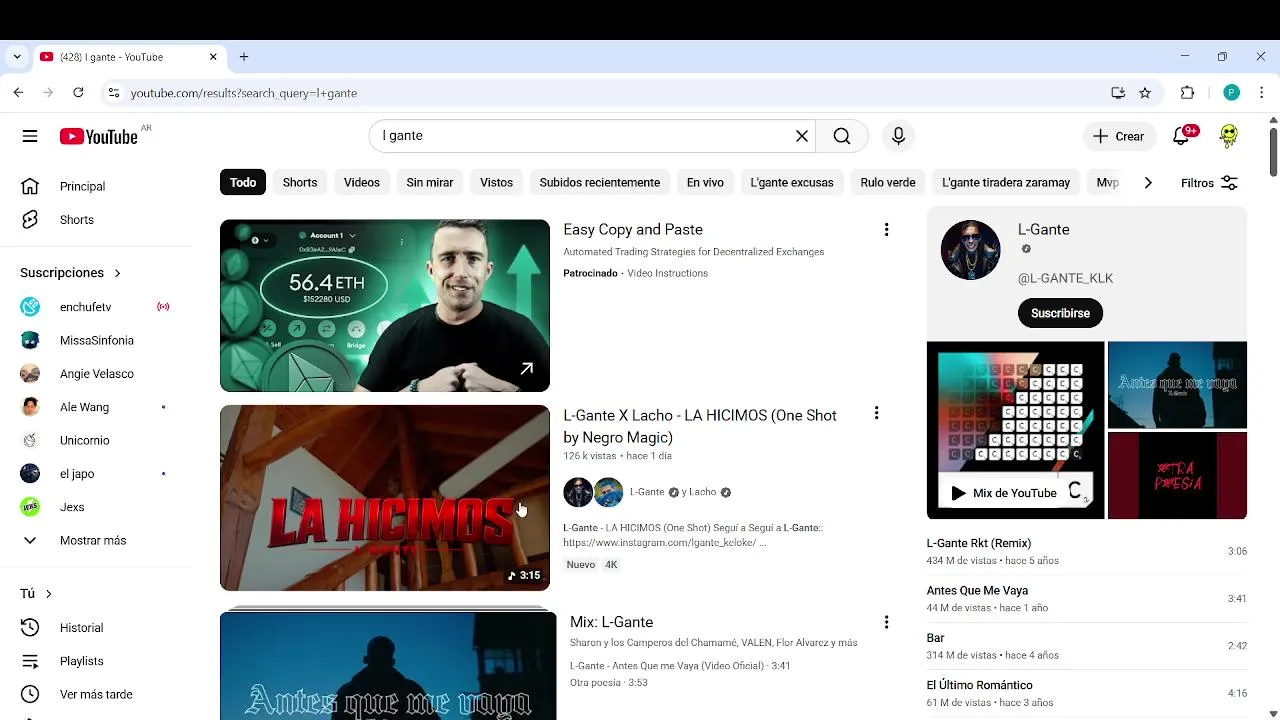Select the L'gante excusas chip
This screenshot has width=1280, height=720.
pos(792,182)
